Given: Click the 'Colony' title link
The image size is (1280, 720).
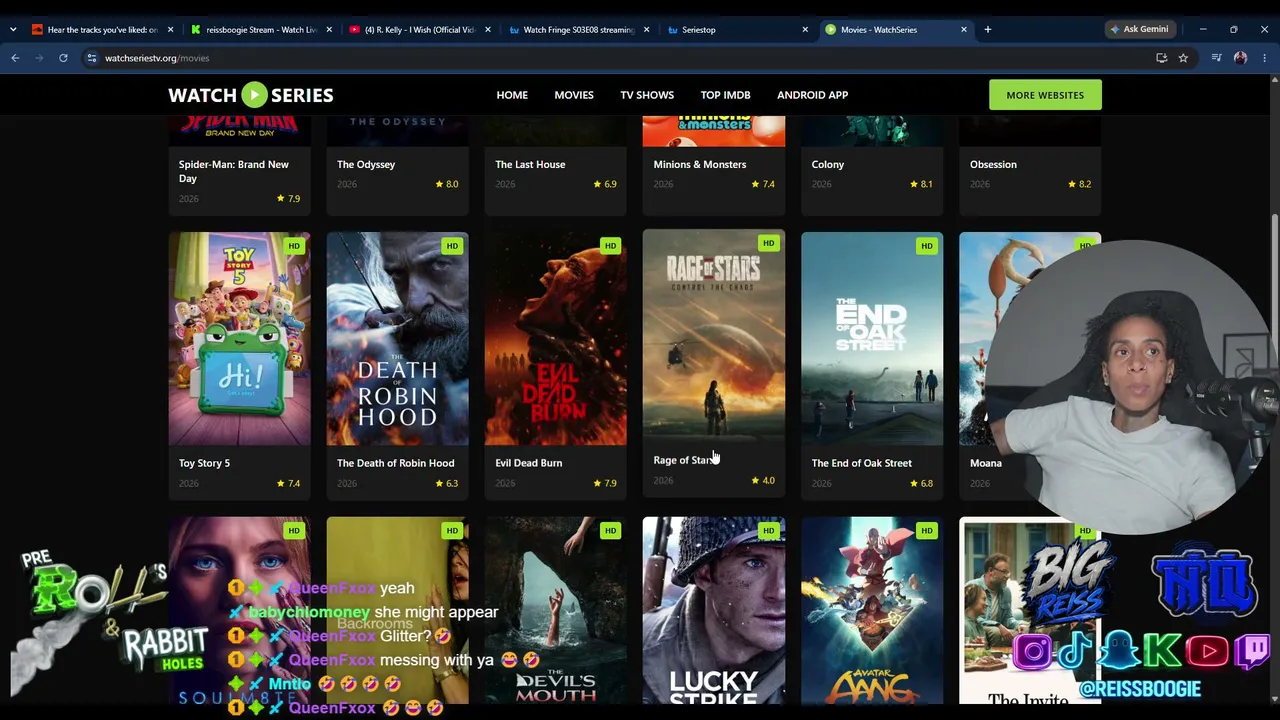Looking at the screenshot, I should 828,164.
